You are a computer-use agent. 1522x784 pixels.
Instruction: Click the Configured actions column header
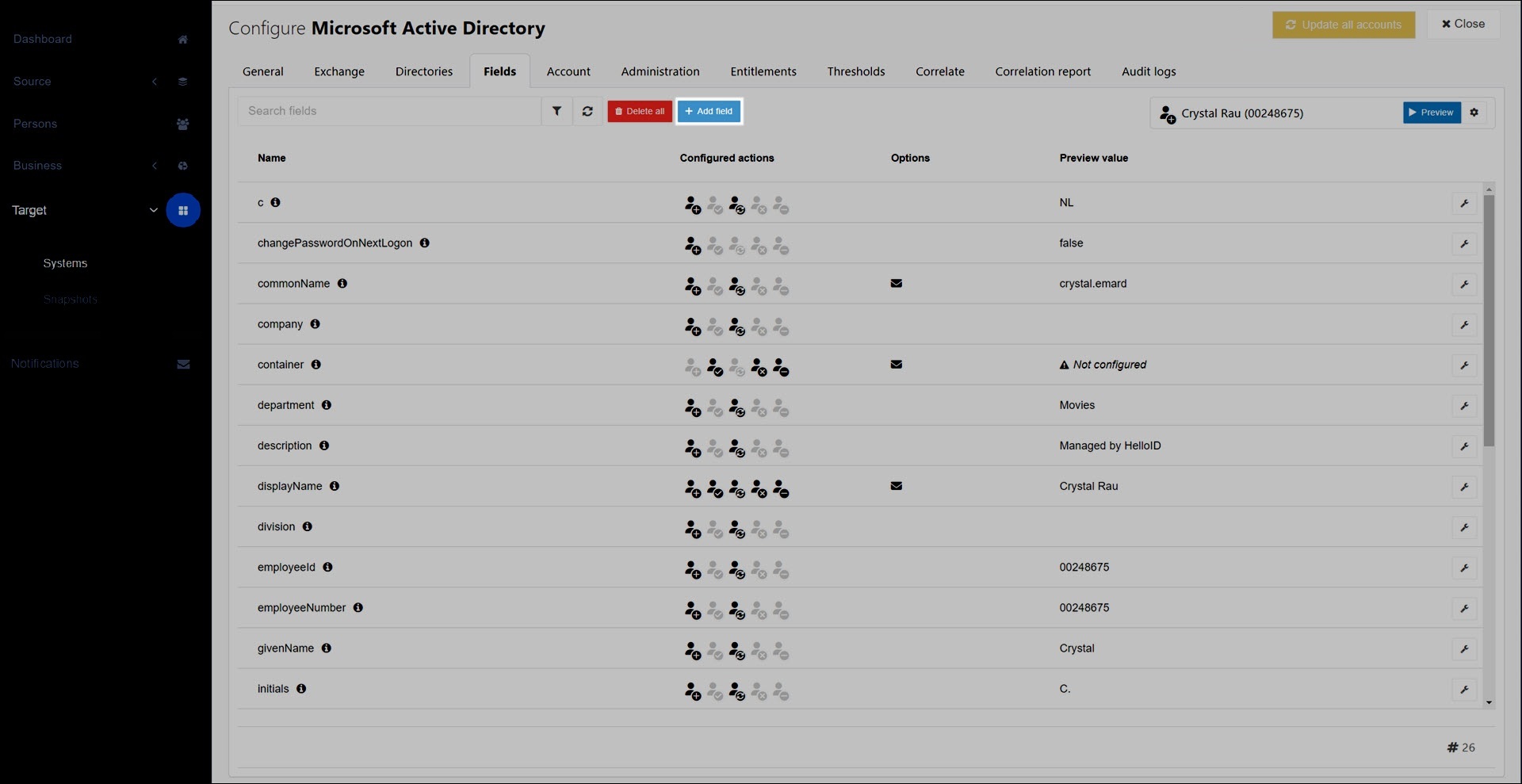coord(727,158)
